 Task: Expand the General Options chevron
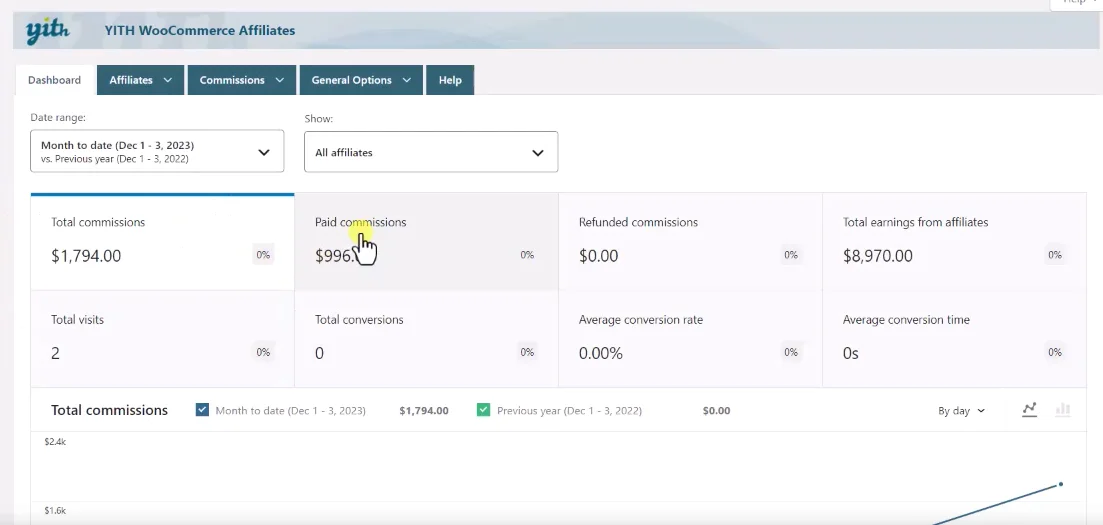407,80
